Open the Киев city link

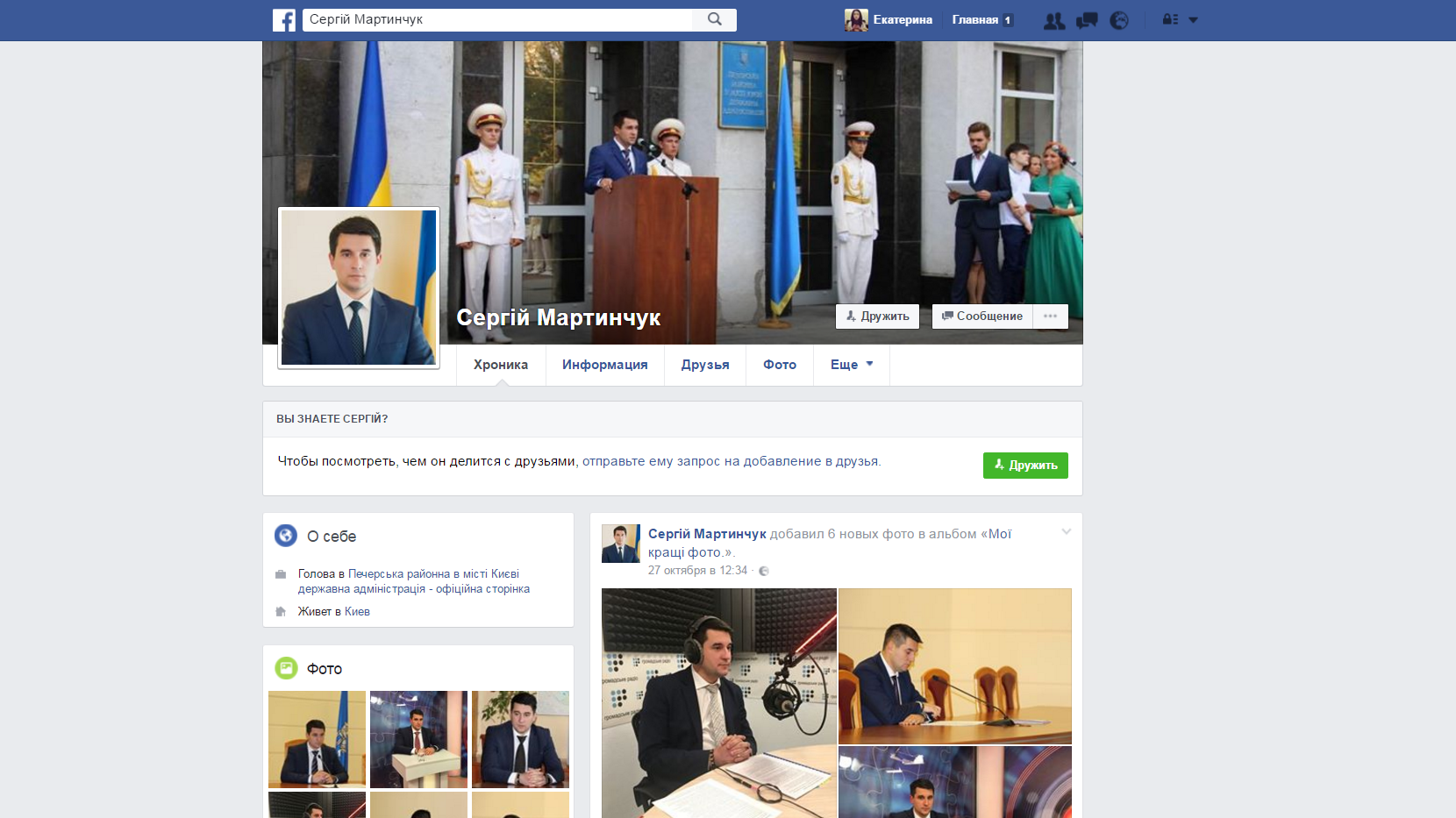357,612
